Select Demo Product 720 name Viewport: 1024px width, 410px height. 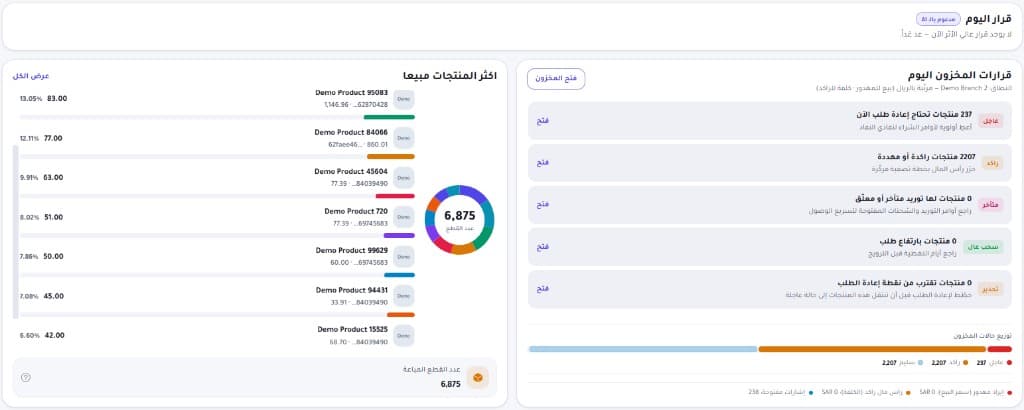tap(356, 211)
